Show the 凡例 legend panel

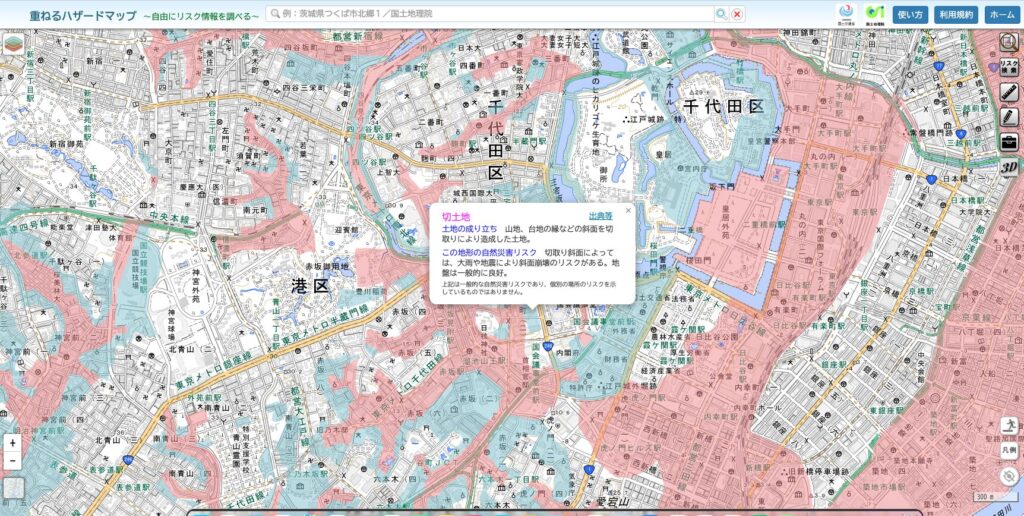(1009, 450)
